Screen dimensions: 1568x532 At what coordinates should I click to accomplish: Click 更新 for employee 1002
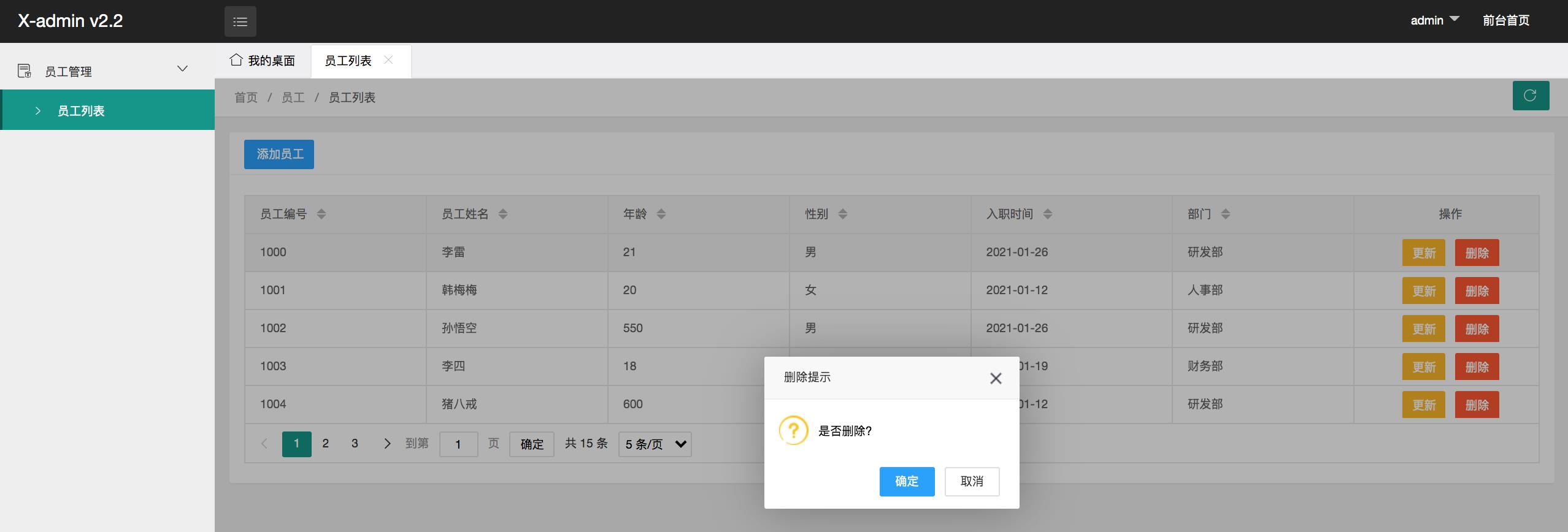pos(1424,329)
